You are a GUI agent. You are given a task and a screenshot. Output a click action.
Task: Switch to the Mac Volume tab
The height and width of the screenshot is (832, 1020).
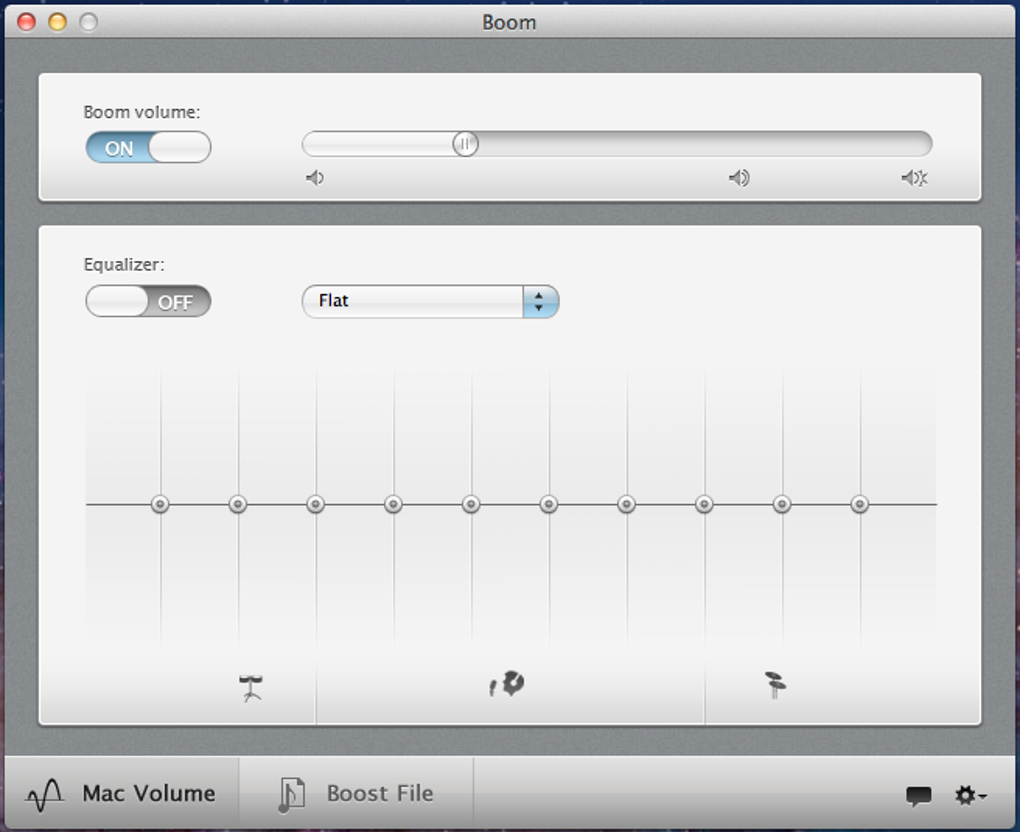coord(122,793)
